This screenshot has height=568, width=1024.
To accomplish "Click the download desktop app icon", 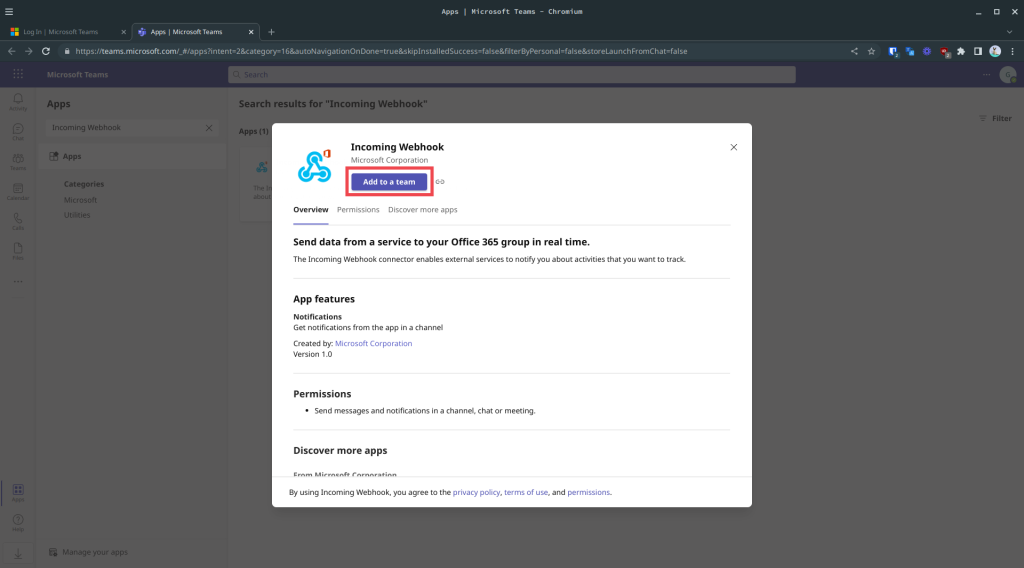I will coord(18,554).
